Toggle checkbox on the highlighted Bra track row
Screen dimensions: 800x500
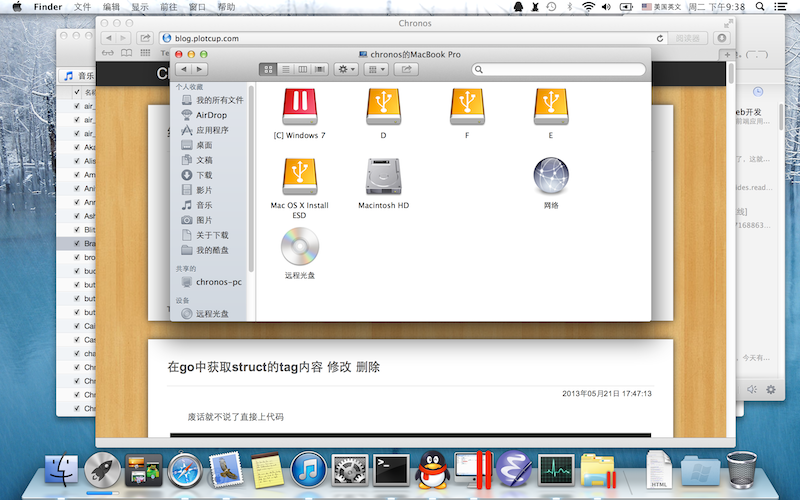coord(76,243)
